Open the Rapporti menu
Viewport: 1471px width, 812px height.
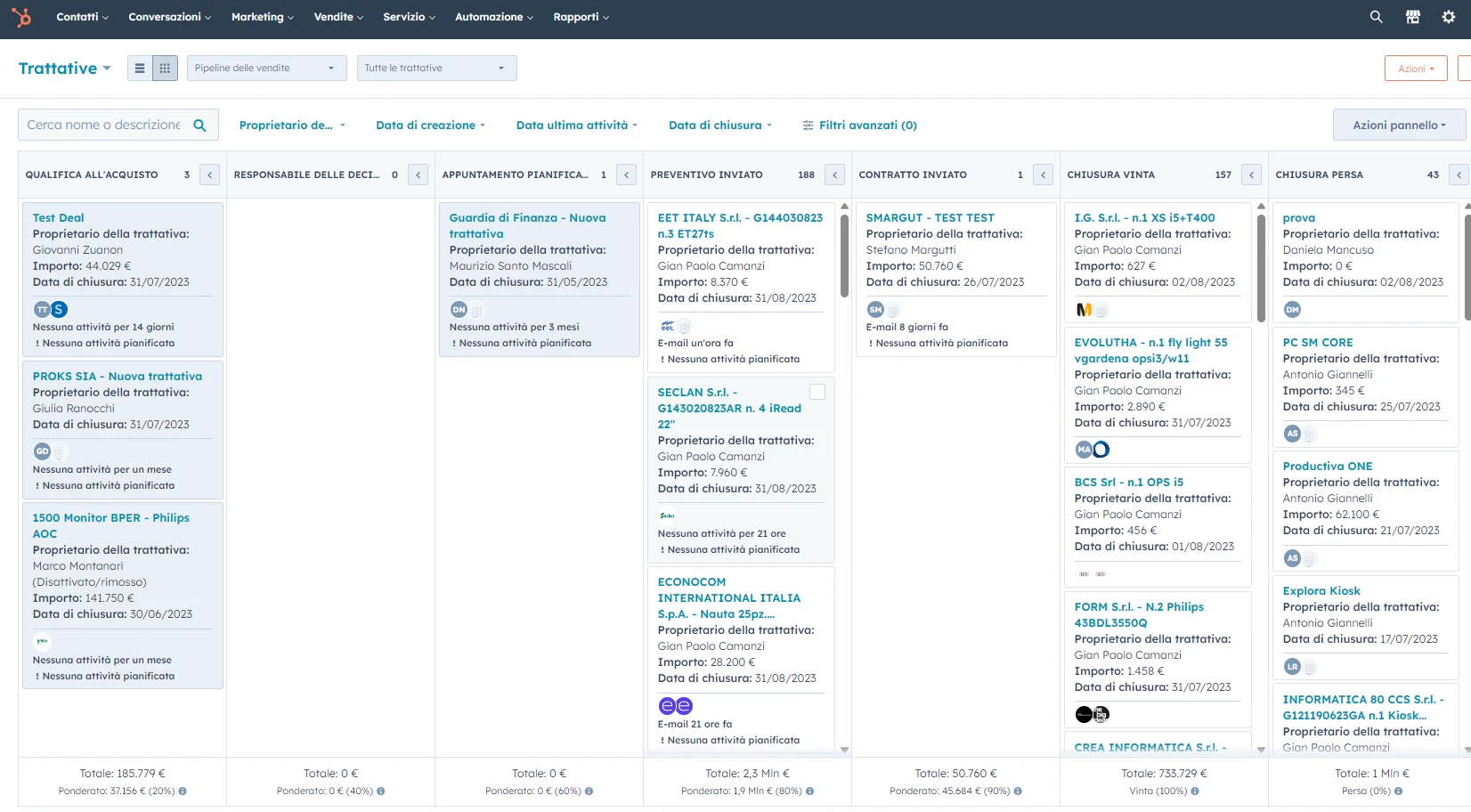(581, 17)
